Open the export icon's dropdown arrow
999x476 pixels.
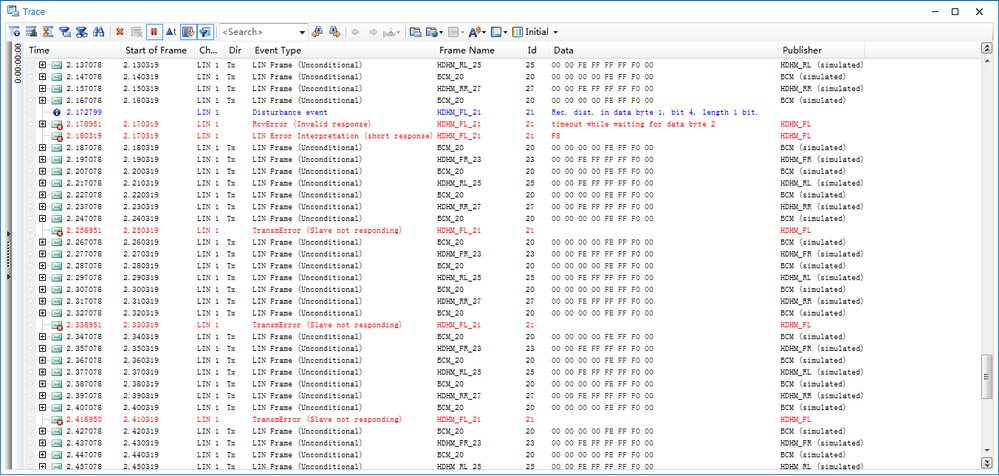(442, 32)
